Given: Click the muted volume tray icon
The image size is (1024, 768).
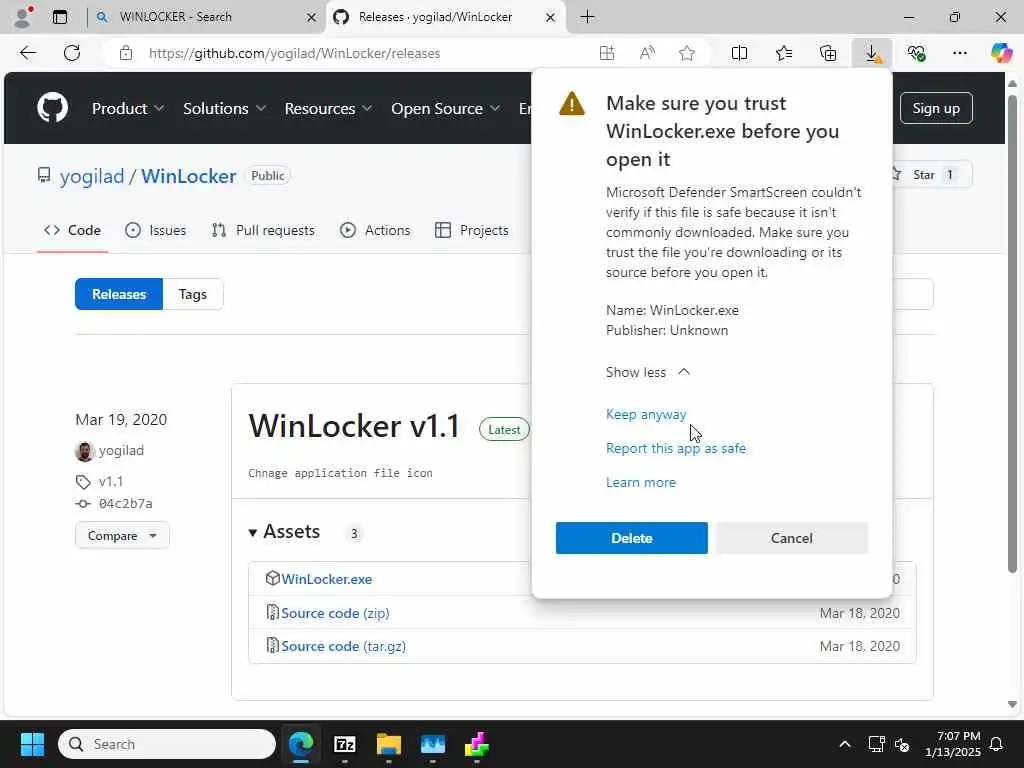Looking at the screenshot, I should [902, 744].
